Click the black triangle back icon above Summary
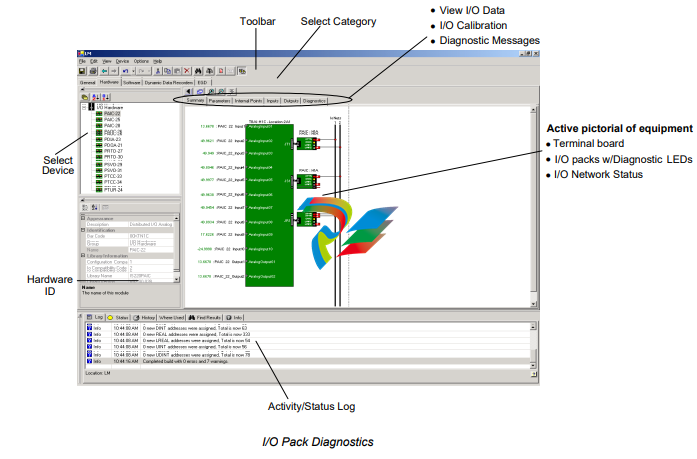 (189, 92)
